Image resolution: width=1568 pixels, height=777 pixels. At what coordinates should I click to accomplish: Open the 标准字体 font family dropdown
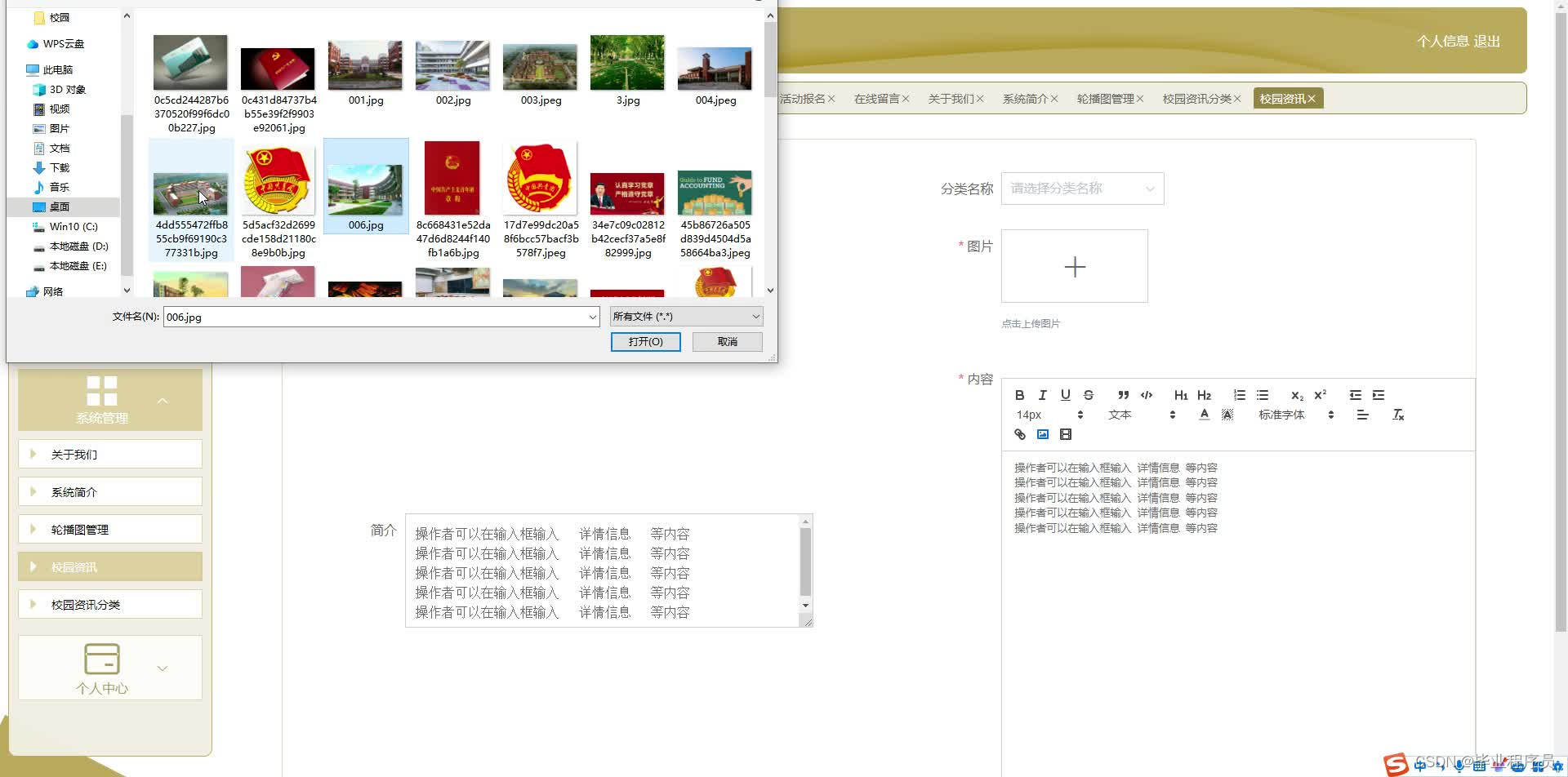click(1295, 415)
